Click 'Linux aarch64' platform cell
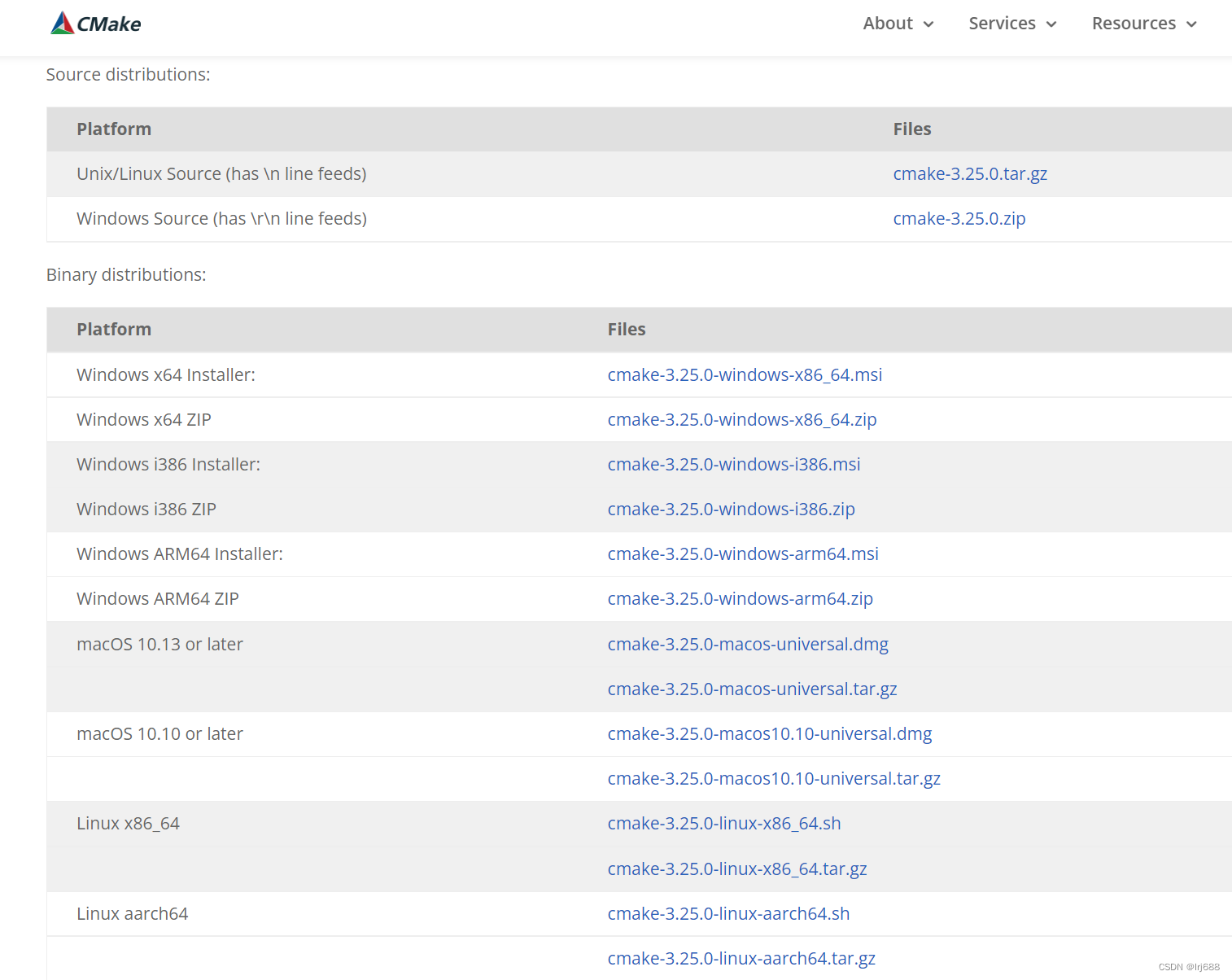This screenshot has height=980, width=1232. point(132,913)
